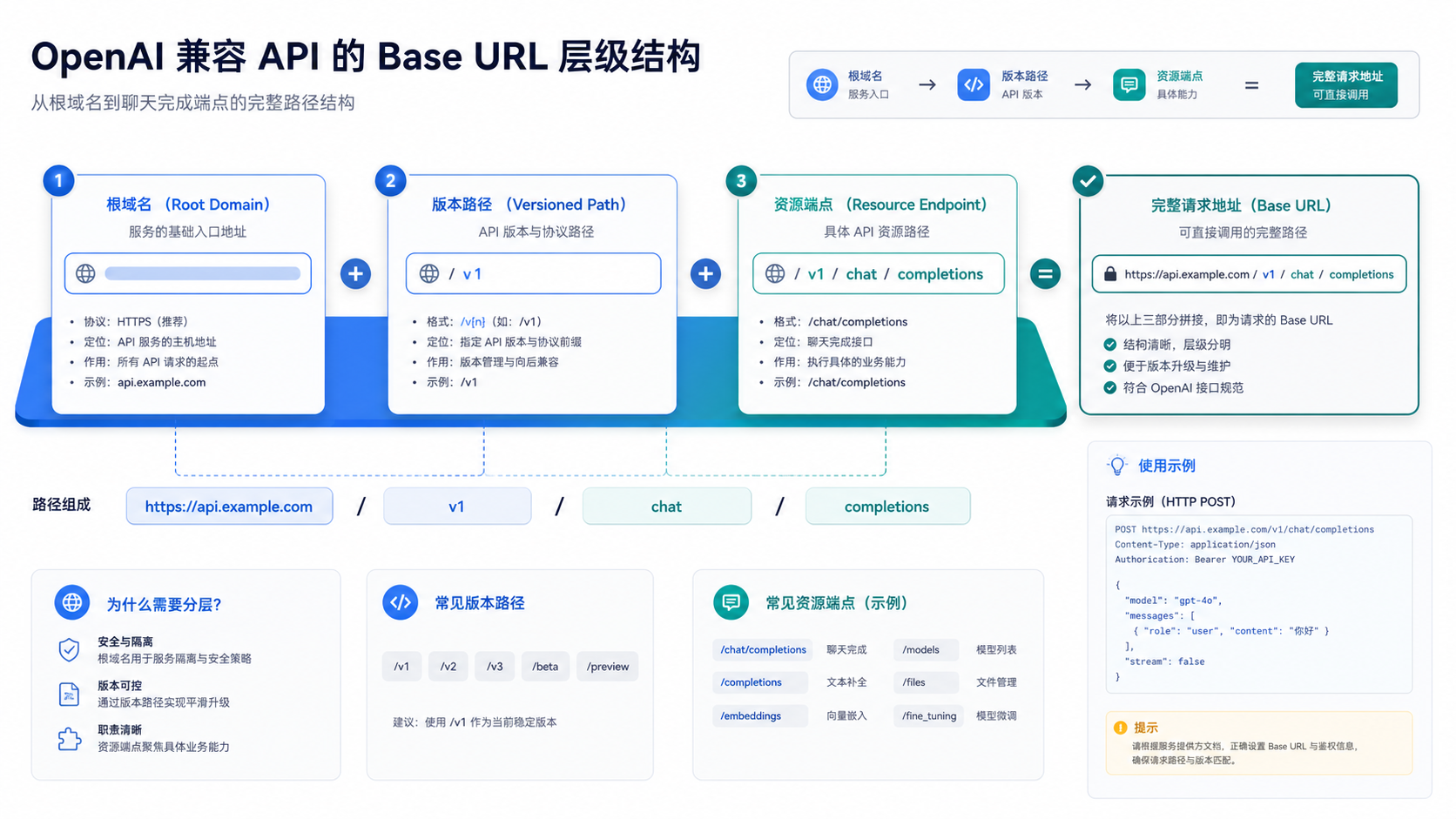
Task: Click the globe icon in the Versioned Path / v1 field
Action: 429,273
